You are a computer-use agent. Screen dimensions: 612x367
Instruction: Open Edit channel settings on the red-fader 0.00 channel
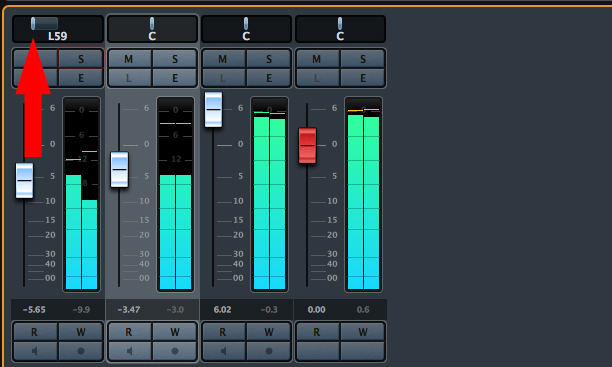(363, 78)
